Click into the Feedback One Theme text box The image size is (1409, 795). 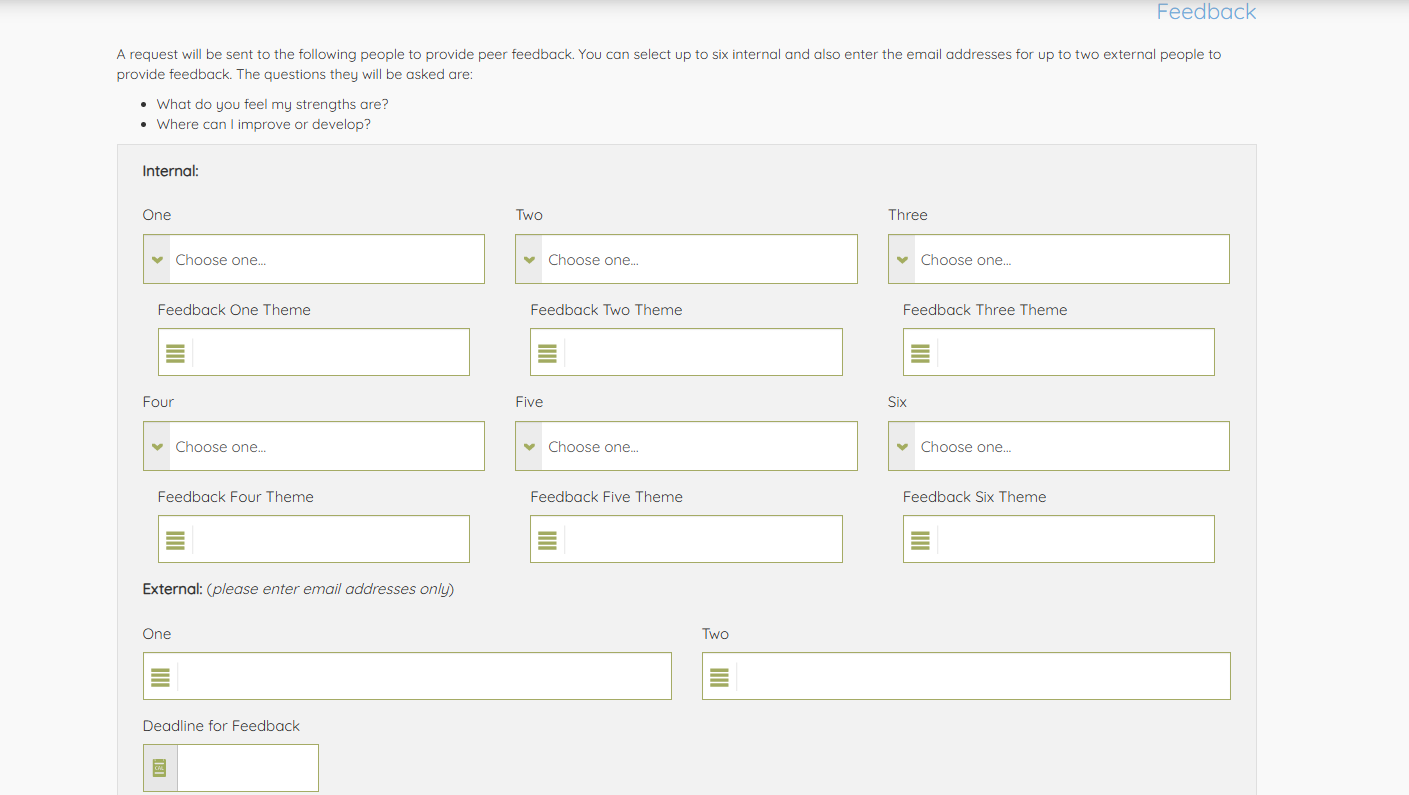coord(330,353)
